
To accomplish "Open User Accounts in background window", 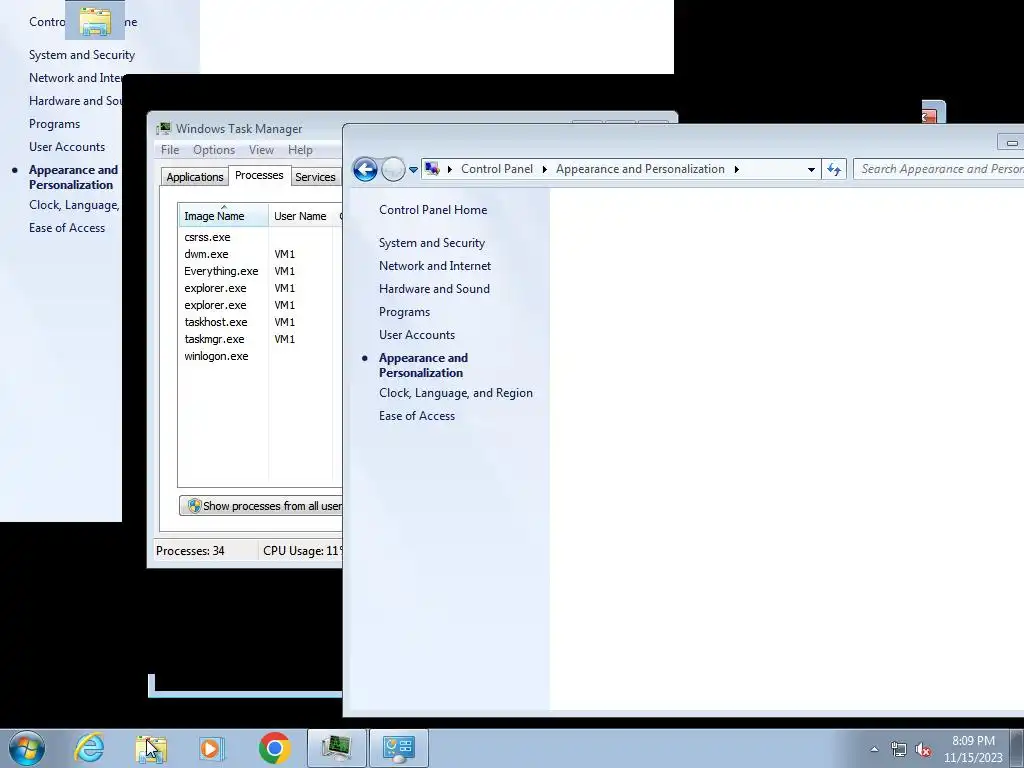I will click(x=67, y=147).
